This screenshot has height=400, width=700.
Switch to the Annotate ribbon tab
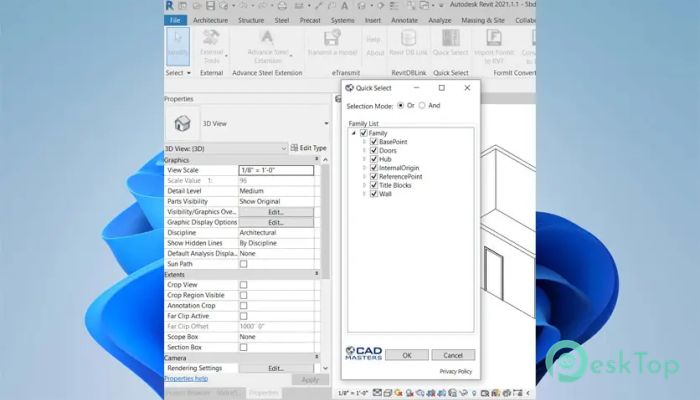404,20
